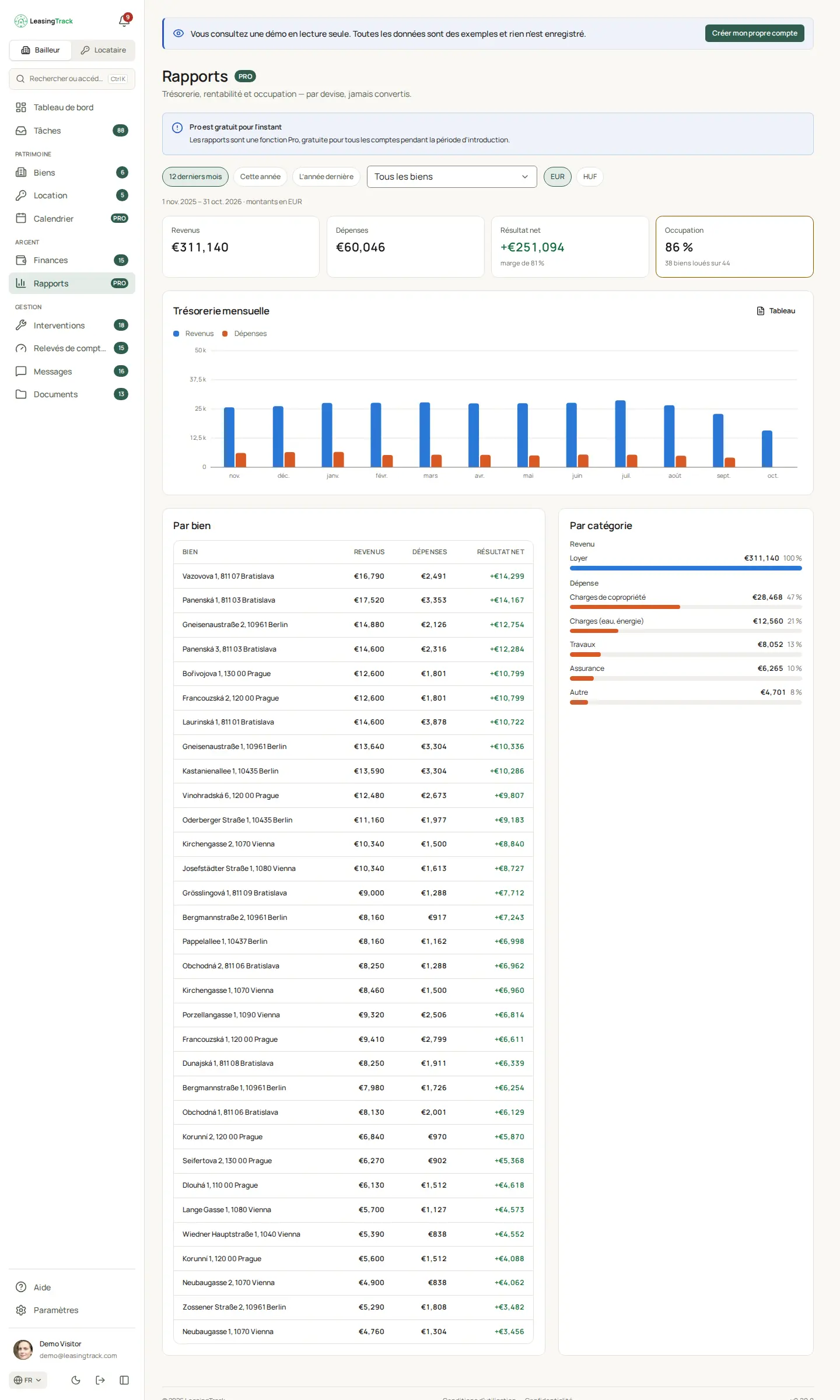The image size is (840, 1400).
Task: Open the Calendrier calendar icon
Action: (21, 219)
